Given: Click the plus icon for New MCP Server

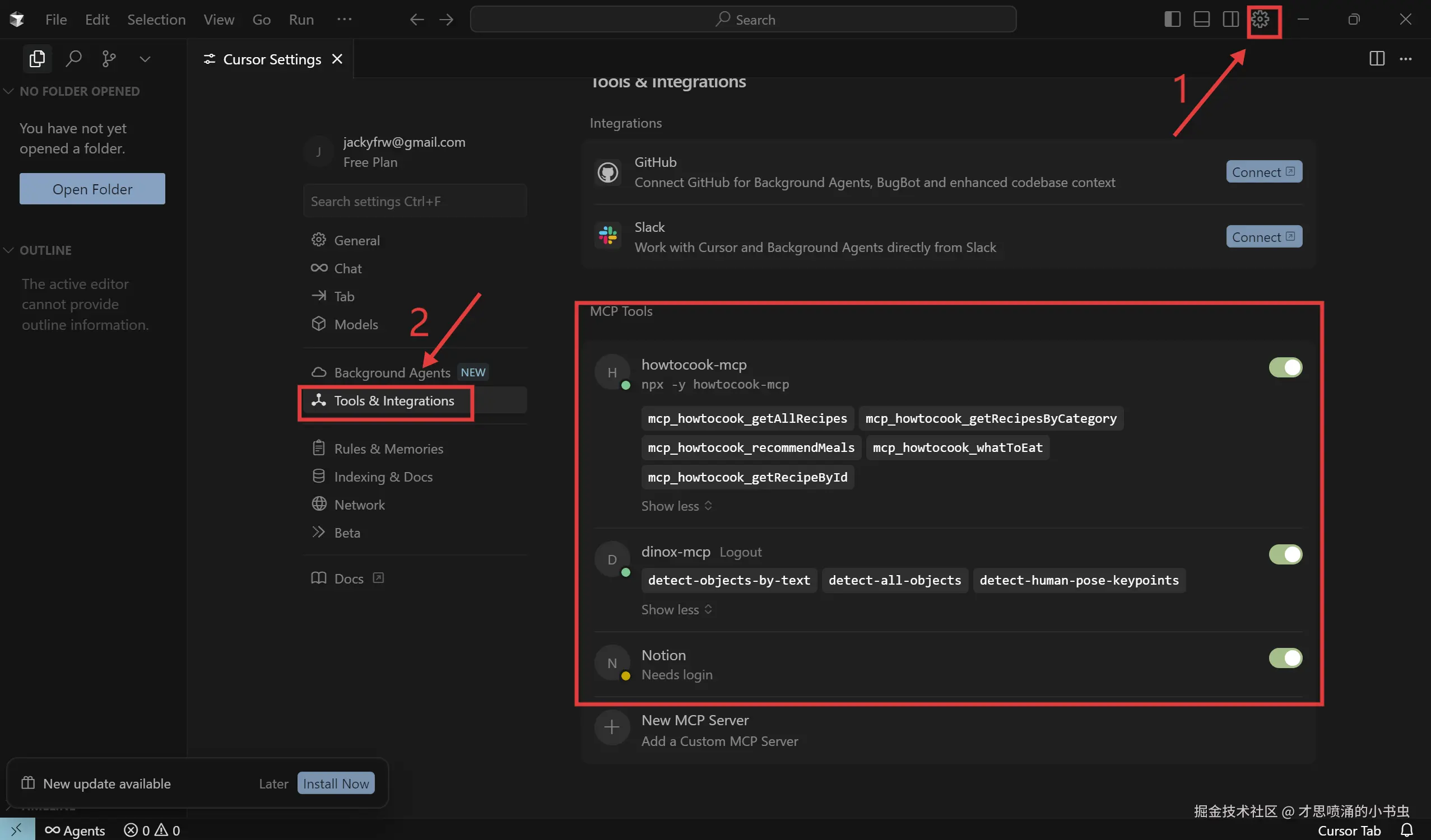Looking at the screenshot, I should pyautogui.click(x=612, y=727).
